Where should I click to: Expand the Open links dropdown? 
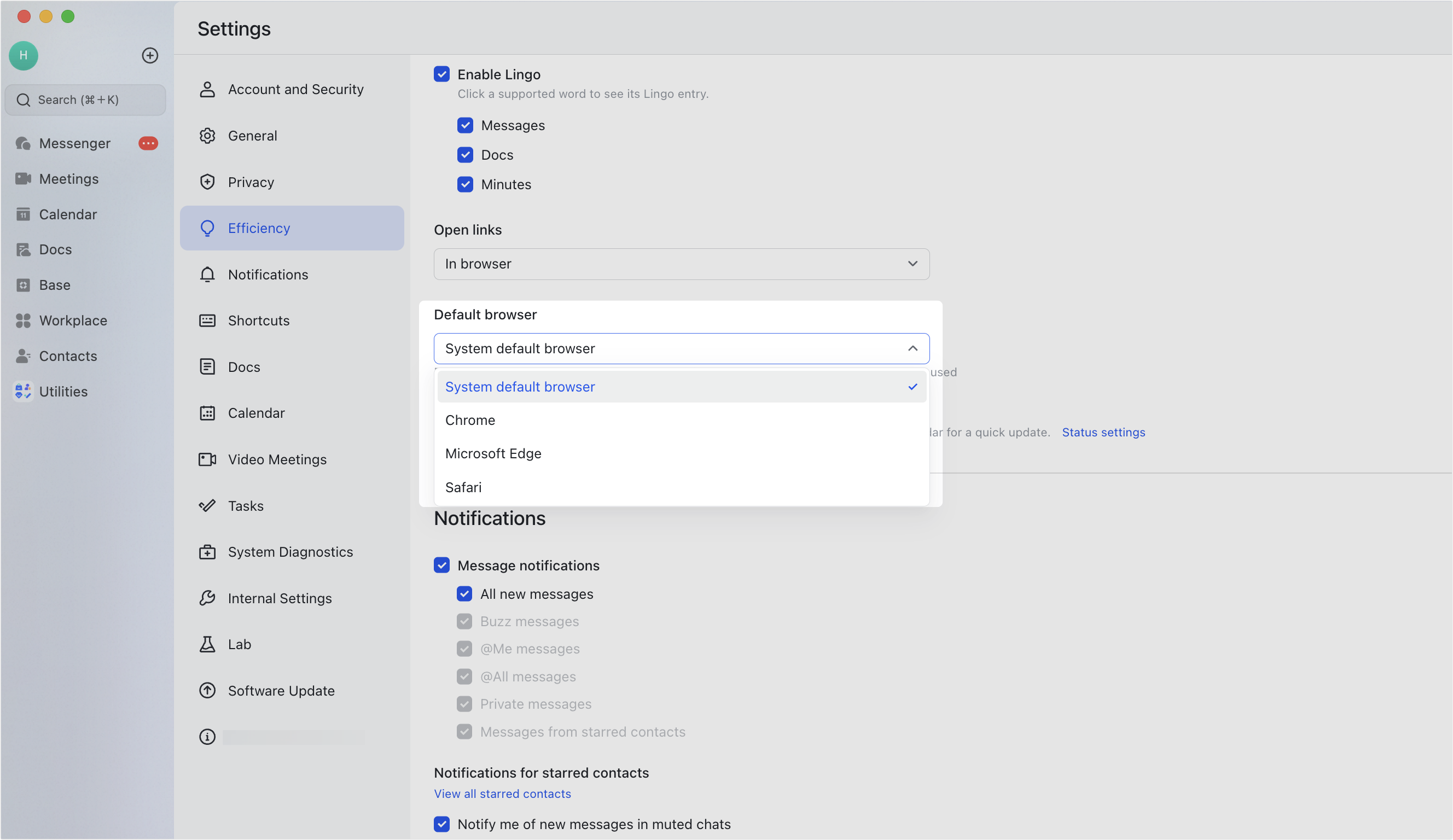coord(681,264)
